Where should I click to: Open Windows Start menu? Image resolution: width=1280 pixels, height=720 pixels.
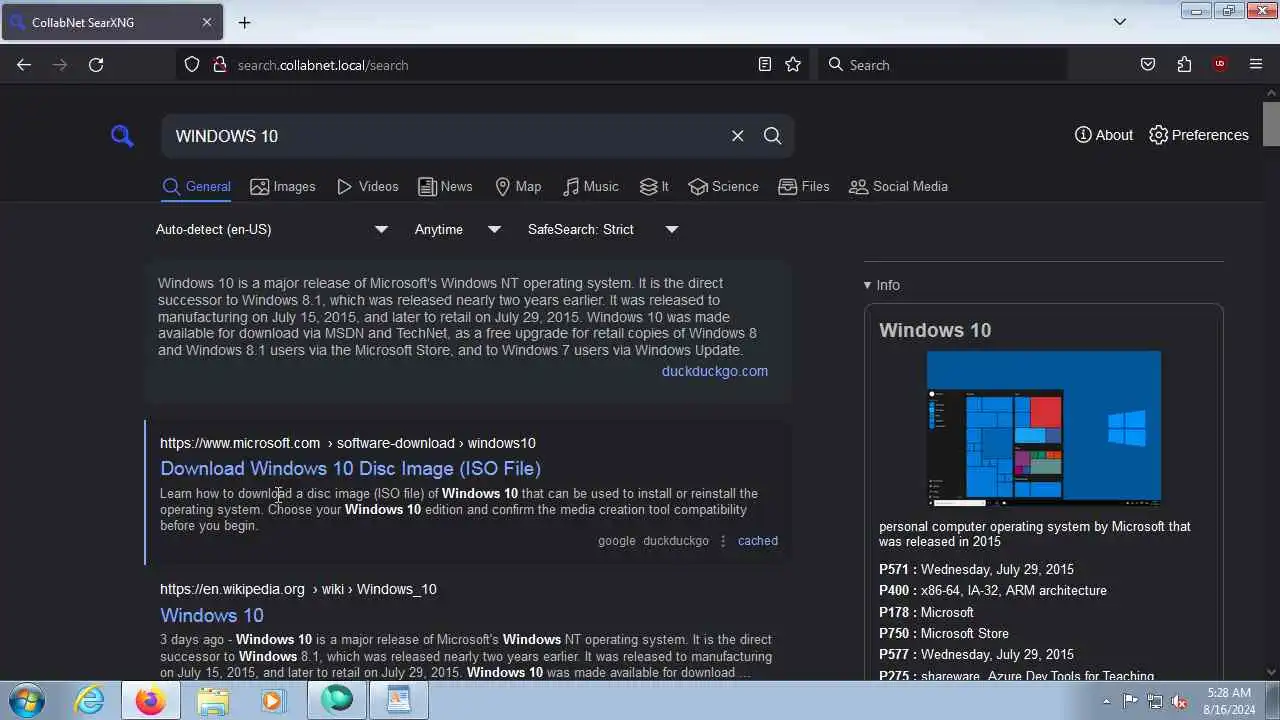[26, 700]
